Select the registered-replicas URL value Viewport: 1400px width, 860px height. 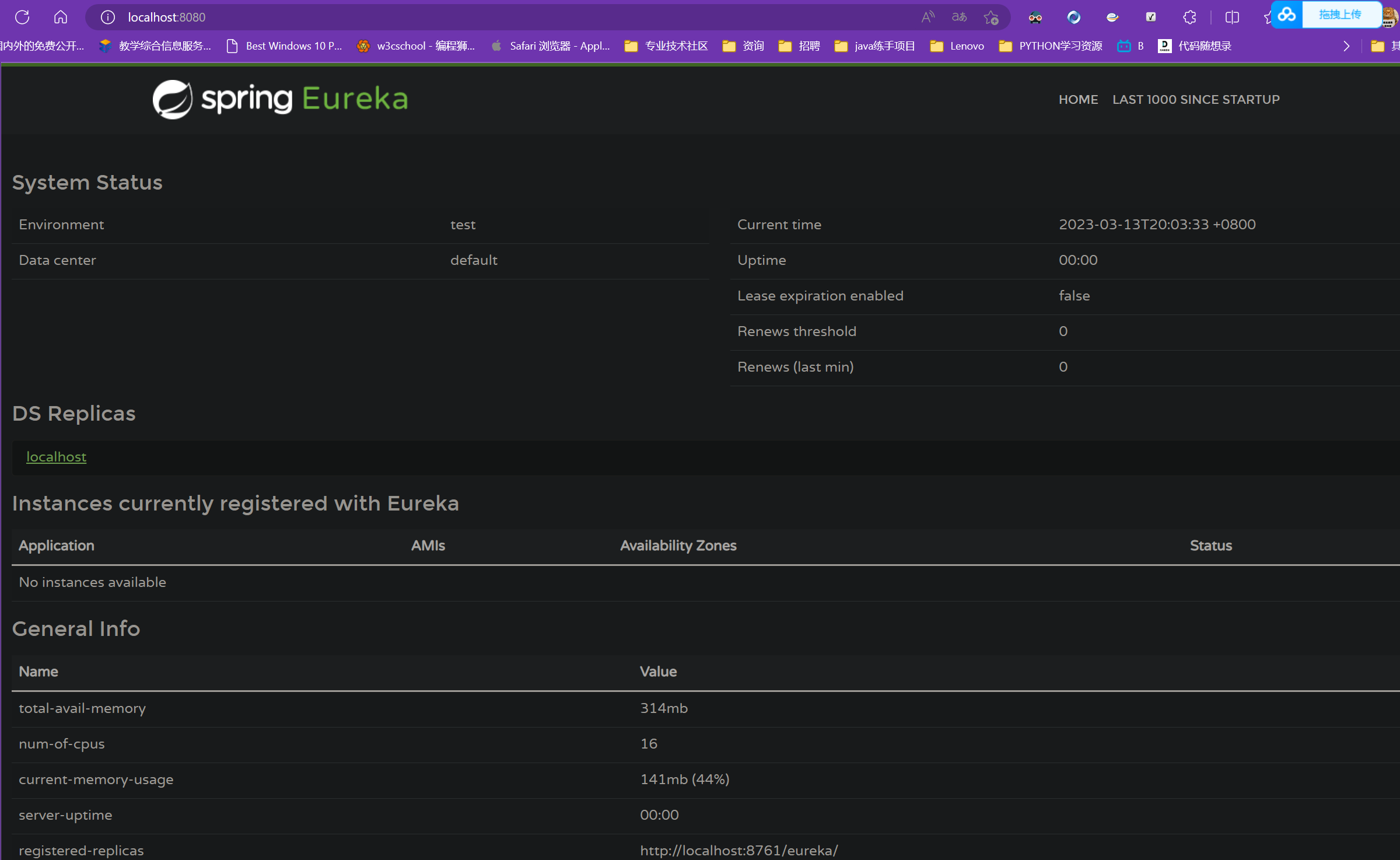[x=738, y=851]
